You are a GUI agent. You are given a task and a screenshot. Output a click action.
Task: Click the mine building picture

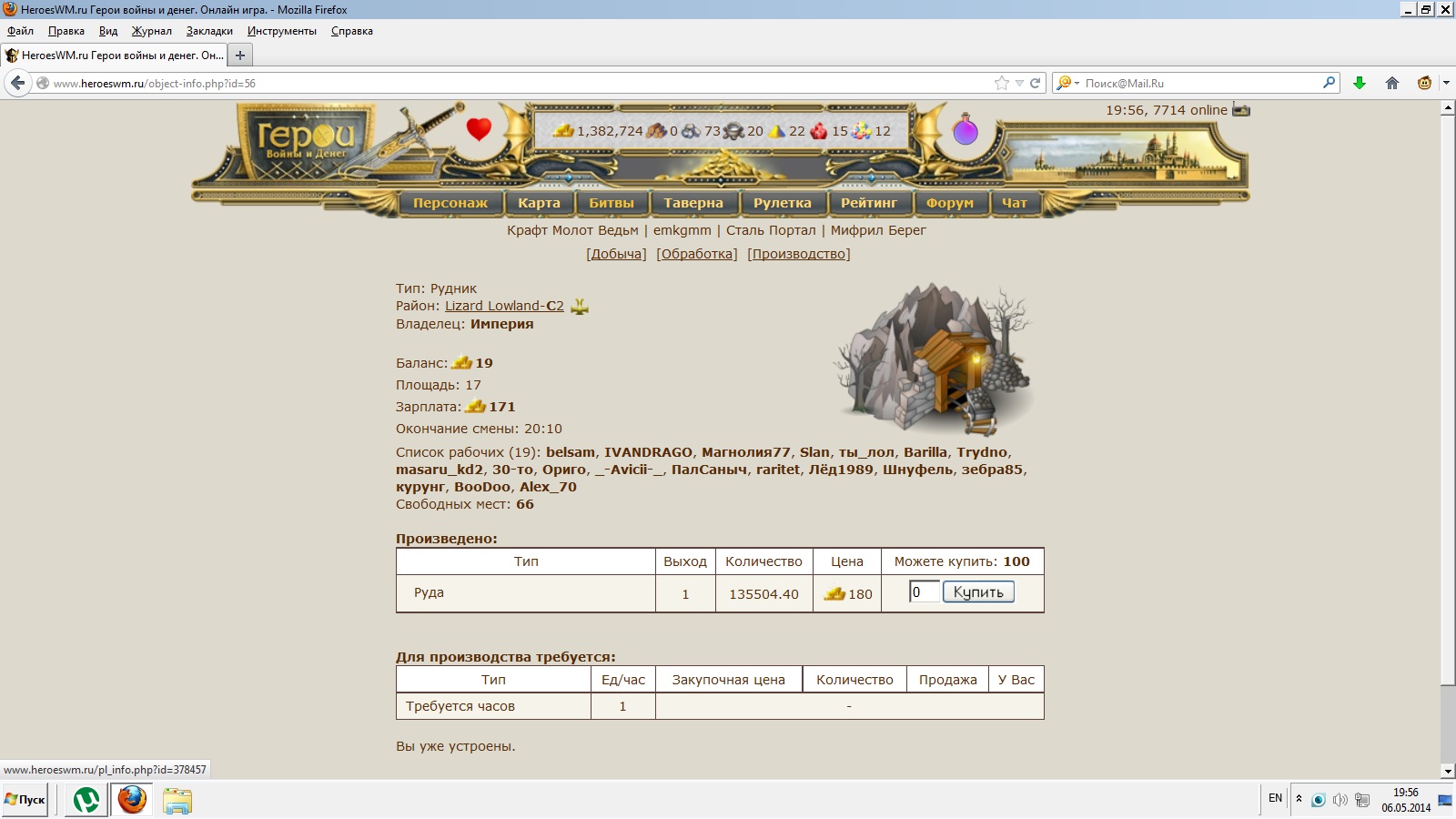[x=933, y=359]
